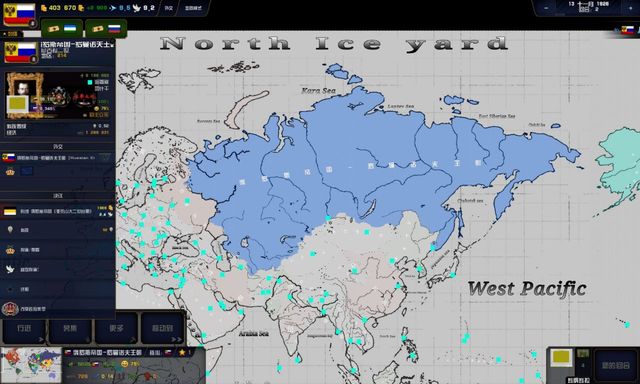Viewport: 640px width, 384px height.
Task: Click the Russian Empire flag in top-left corner
Action: coord(19,14)
